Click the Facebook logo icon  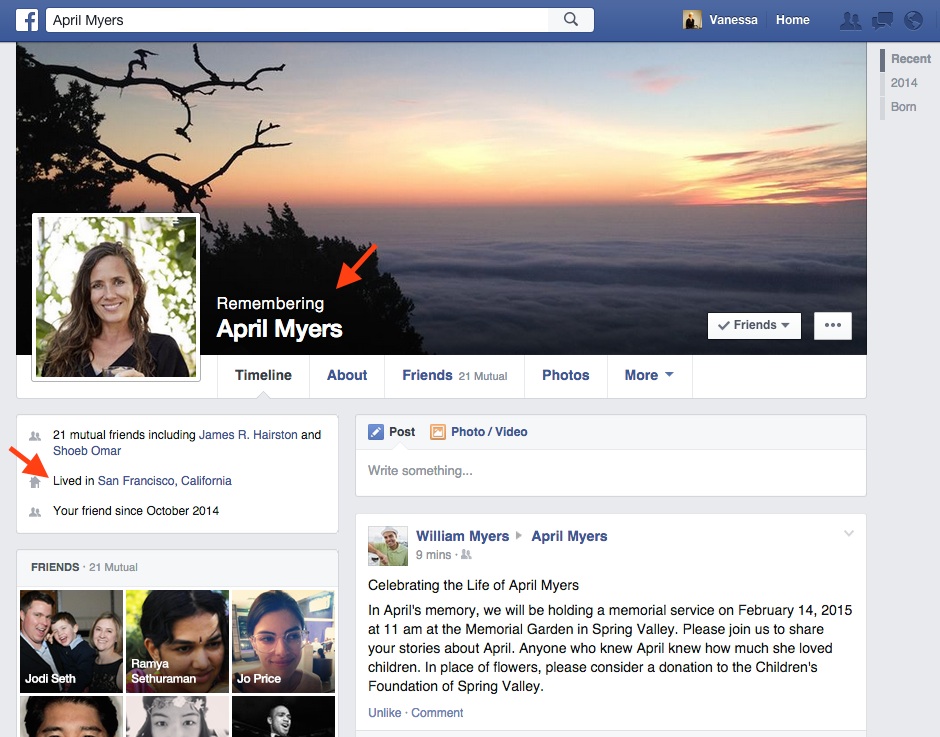[x=26, y=20]
